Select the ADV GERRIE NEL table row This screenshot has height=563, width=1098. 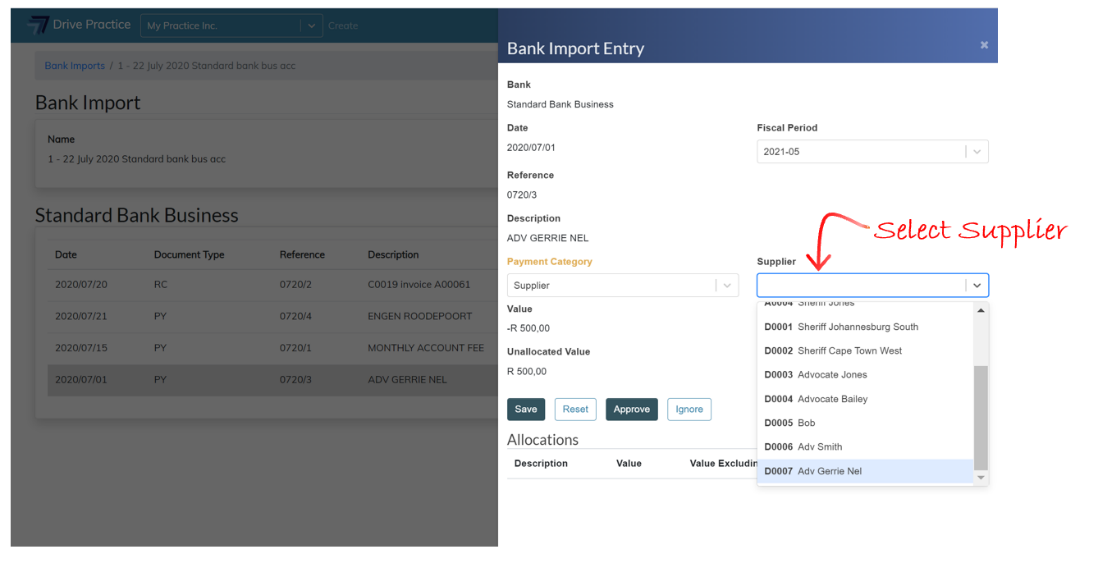pos(272,380)
